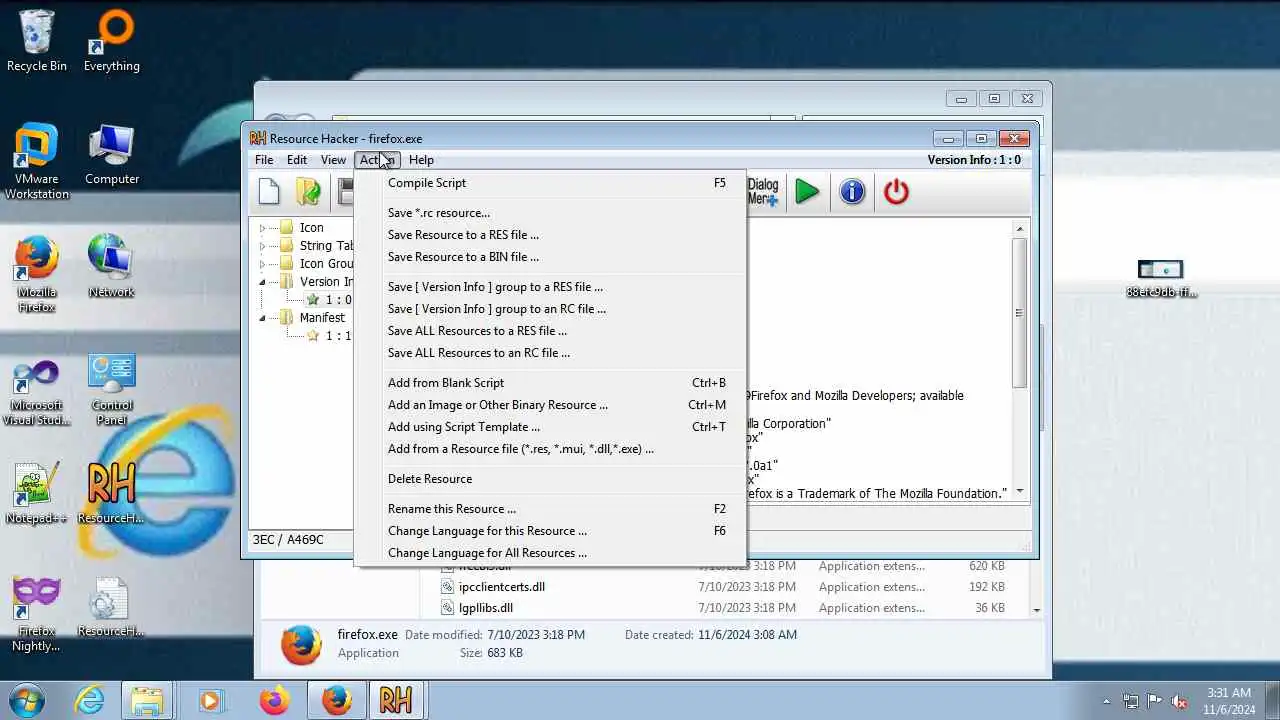Collapse the Manifest tree node
This screenshot has width=1280, height=720.
click(x=263, y=318)
